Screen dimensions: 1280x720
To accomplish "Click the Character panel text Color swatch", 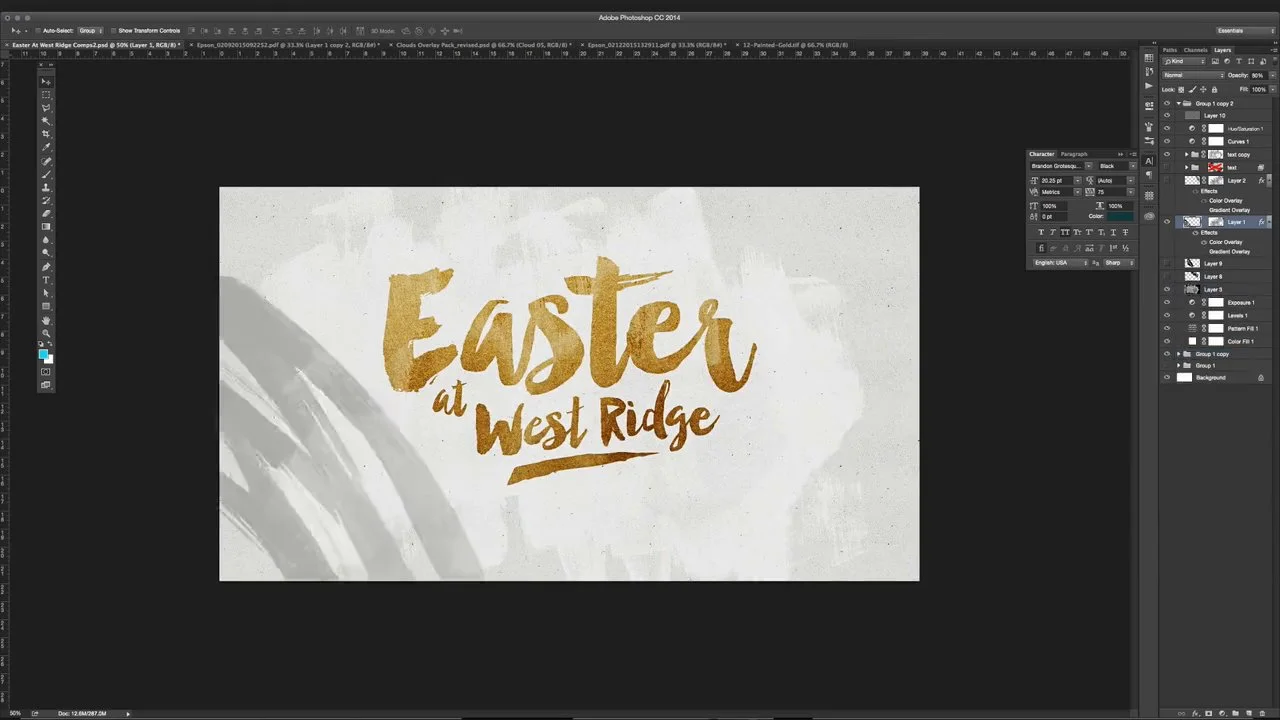I will pyautogui.click(x=1120, y=216).
